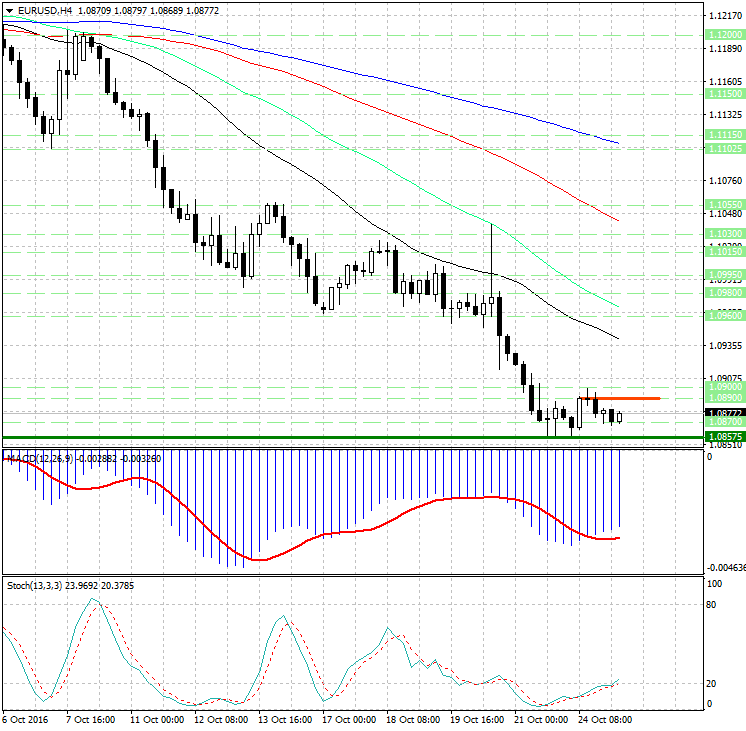Screen dimensions: 746x731
Task: Select the 1.08575 support level label
Action: [x=724, y=437]
